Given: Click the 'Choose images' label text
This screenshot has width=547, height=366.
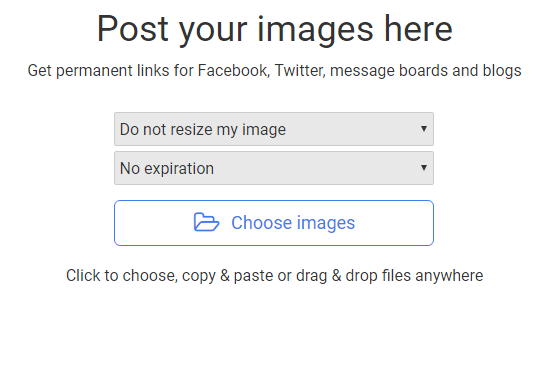Looking at the screenshot, I should coord(293,223).
